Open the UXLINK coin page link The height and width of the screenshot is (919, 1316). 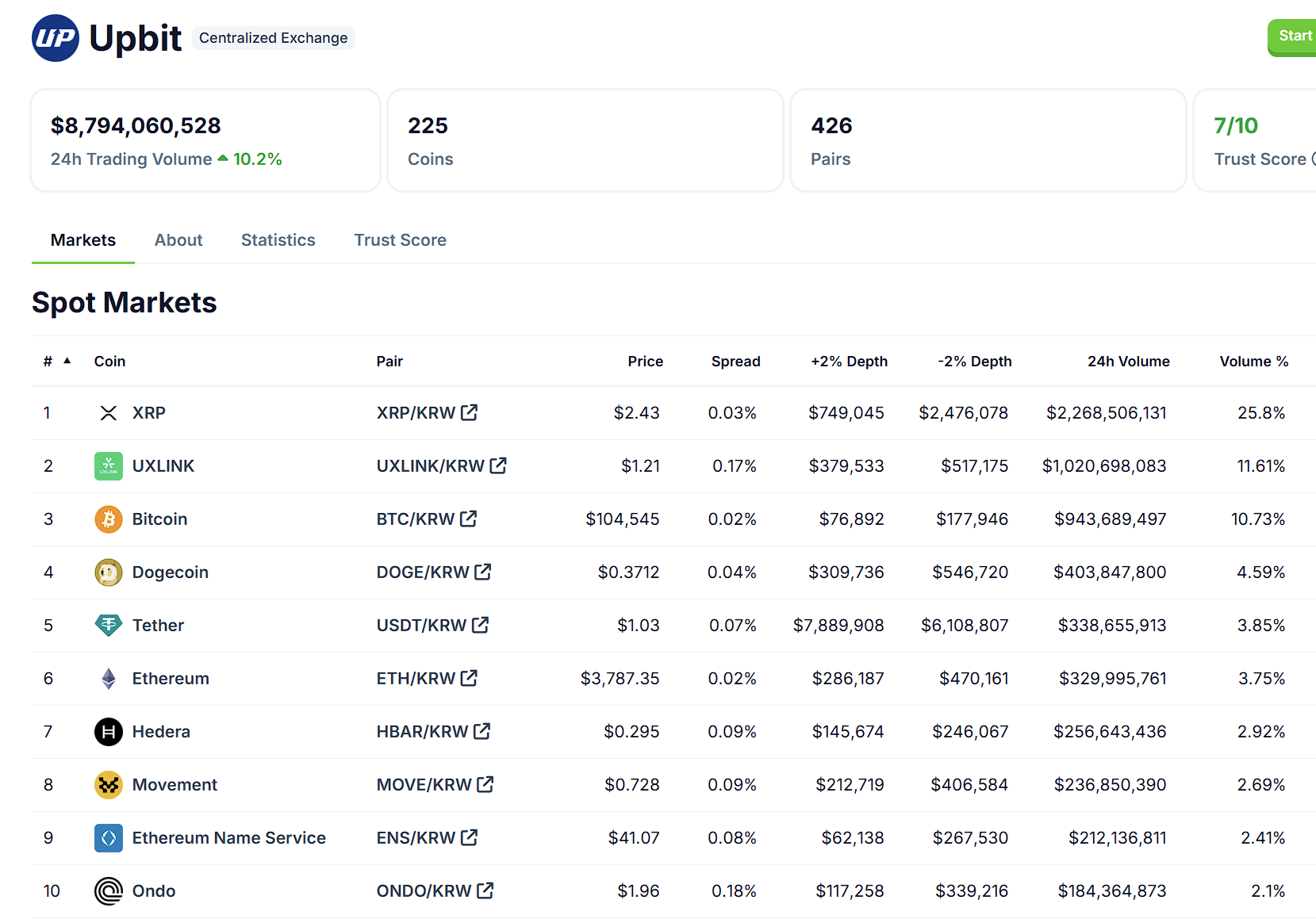[x=163, y=466]
